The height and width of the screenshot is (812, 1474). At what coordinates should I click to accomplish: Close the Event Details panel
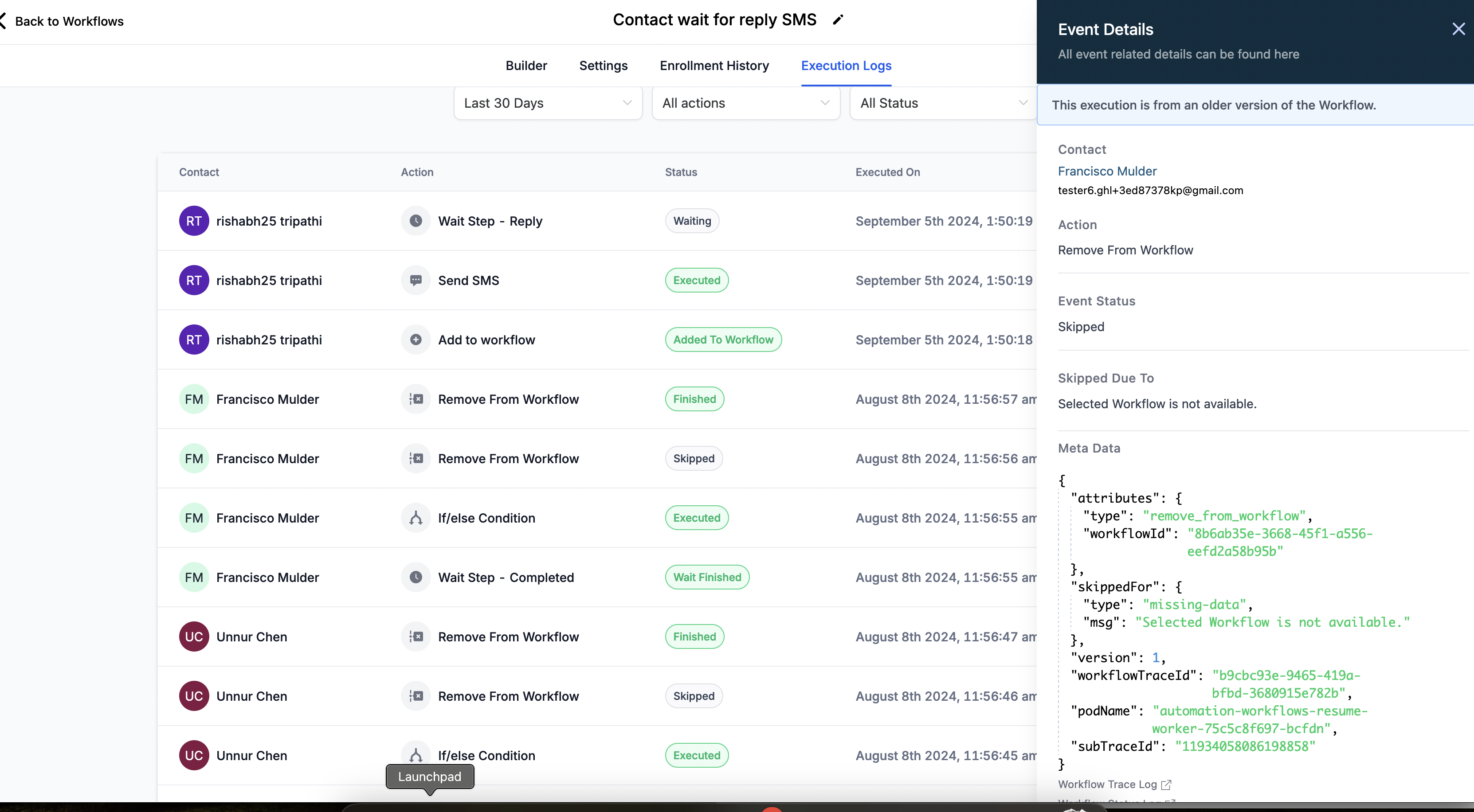coord(1458,29)
